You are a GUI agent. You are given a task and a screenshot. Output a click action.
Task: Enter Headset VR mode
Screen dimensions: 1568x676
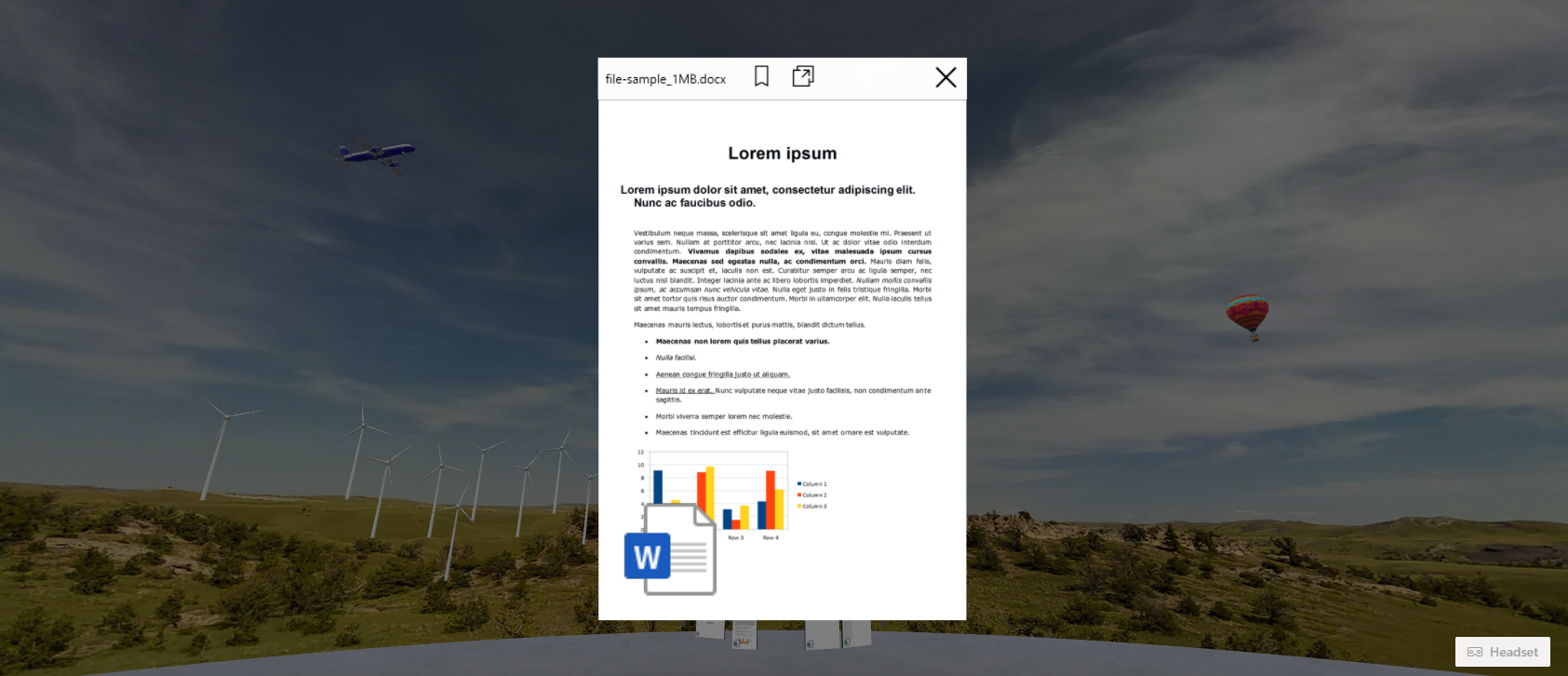[x=1502, y=652]
